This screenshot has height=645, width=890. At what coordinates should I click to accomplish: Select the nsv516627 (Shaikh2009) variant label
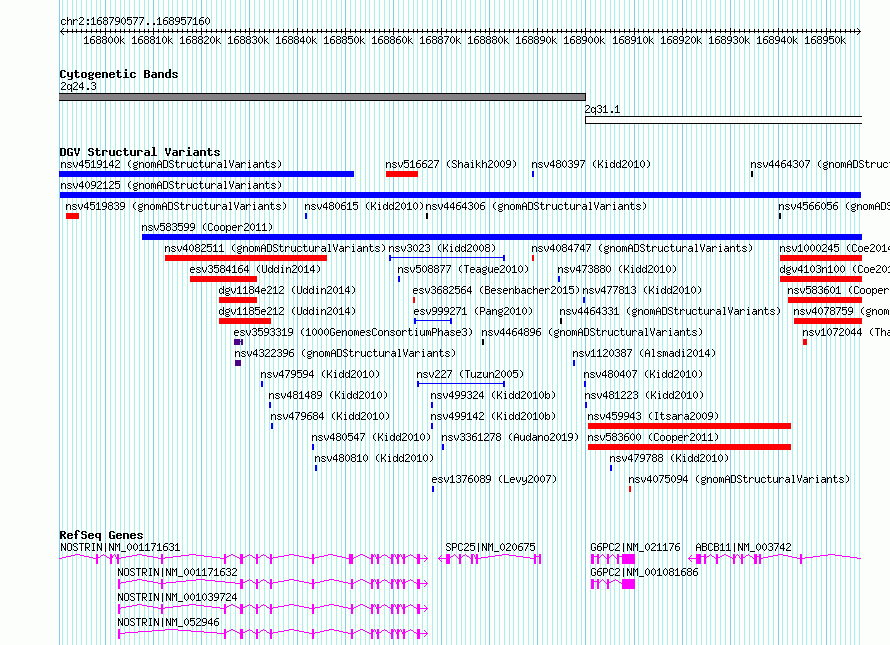451,164
